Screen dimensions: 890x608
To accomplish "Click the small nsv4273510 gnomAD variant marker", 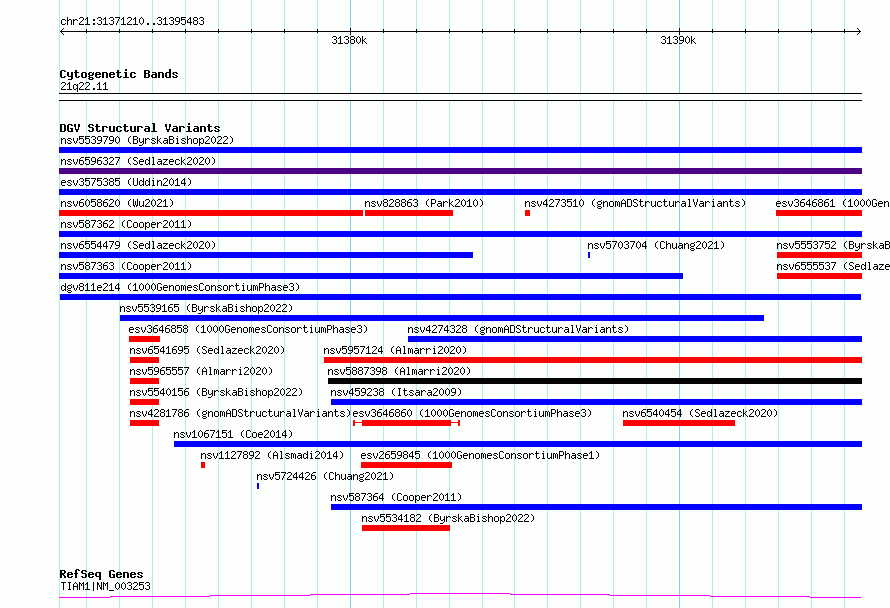I will pos(527,213).
